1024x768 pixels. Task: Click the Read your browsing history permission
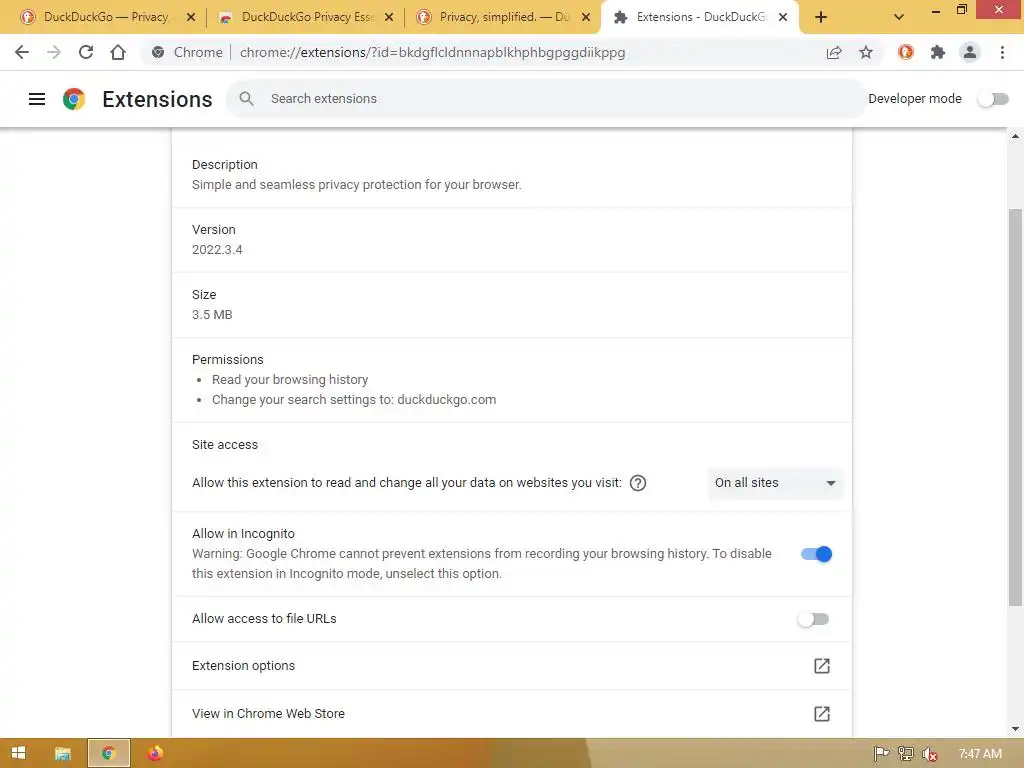[x=290, y=379]
